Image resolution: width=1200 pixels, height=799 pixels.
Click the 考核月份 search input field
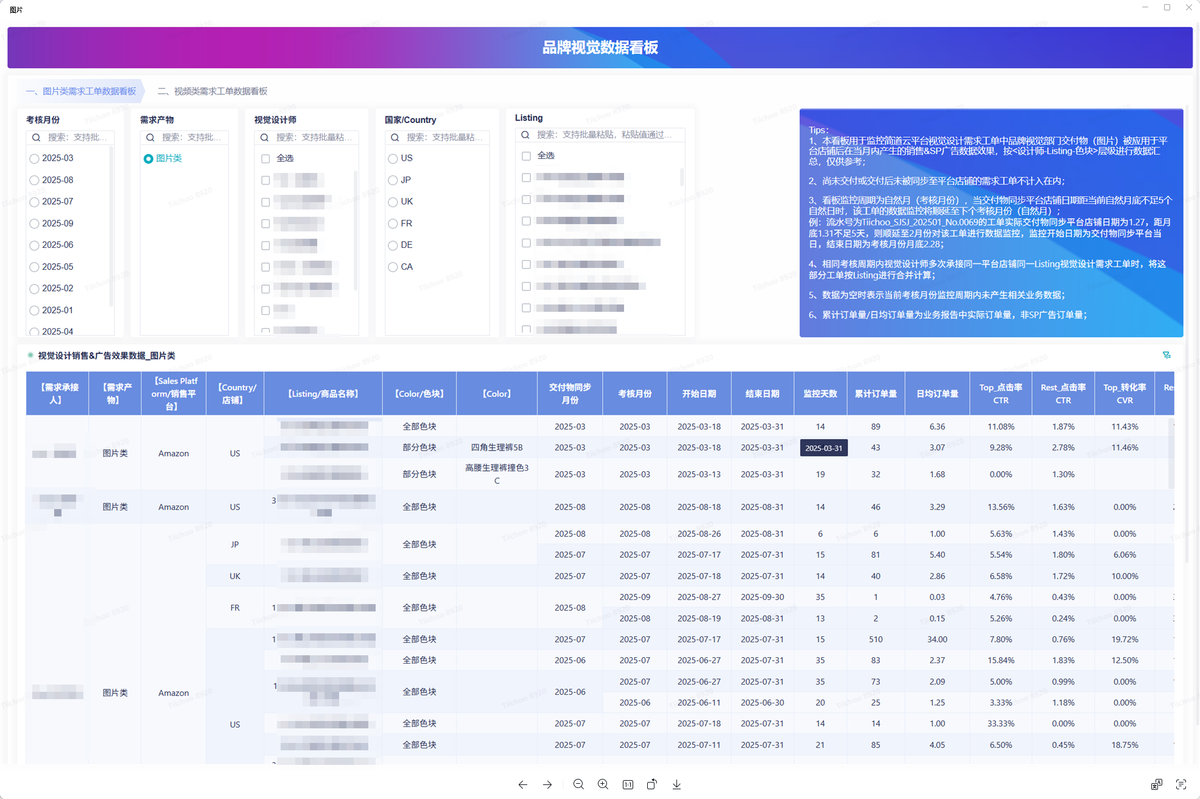[x=76, y=137]
